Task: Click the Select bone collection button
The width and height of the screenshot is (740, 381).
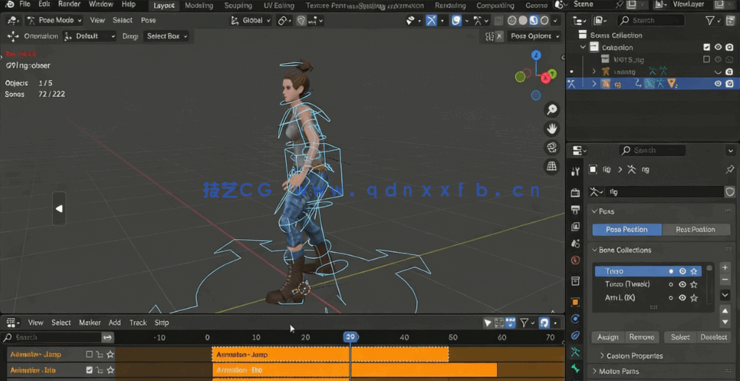Action: (x=680, y=337)
